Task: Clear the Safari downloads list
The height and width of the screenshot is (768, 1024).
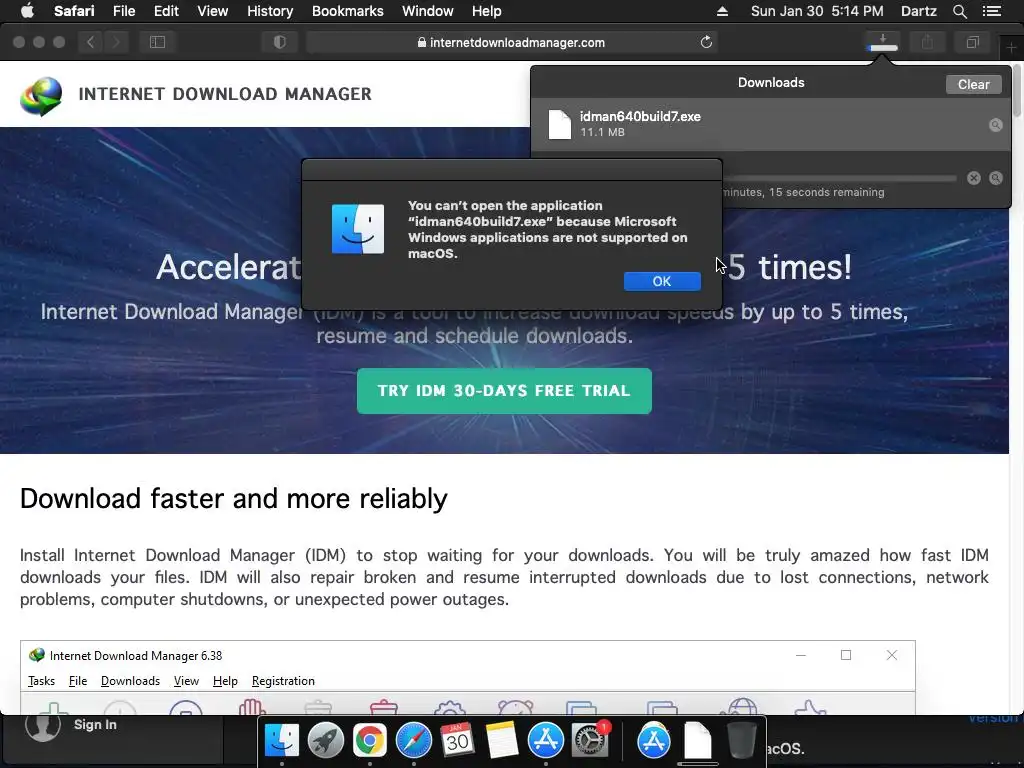Action: point(973,84)
